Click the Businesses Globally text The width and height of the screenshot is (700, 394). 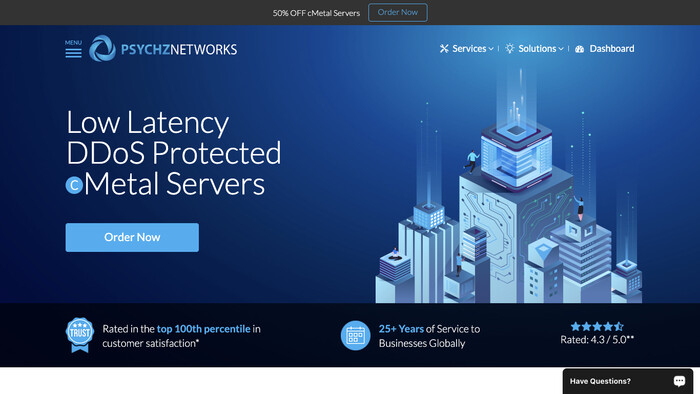click(422, 343)
